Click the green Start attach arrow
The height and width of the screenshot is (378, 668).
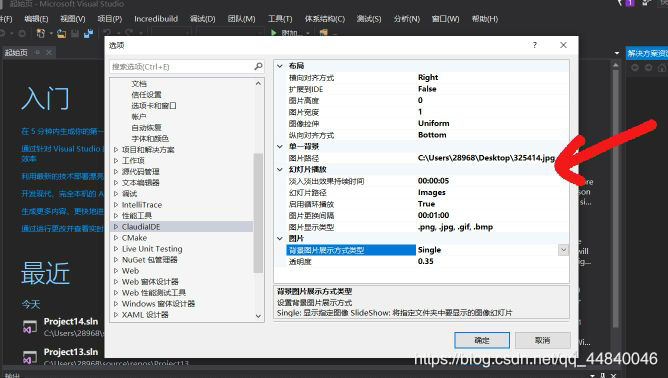pyautogui.click(x=274, y=33)
